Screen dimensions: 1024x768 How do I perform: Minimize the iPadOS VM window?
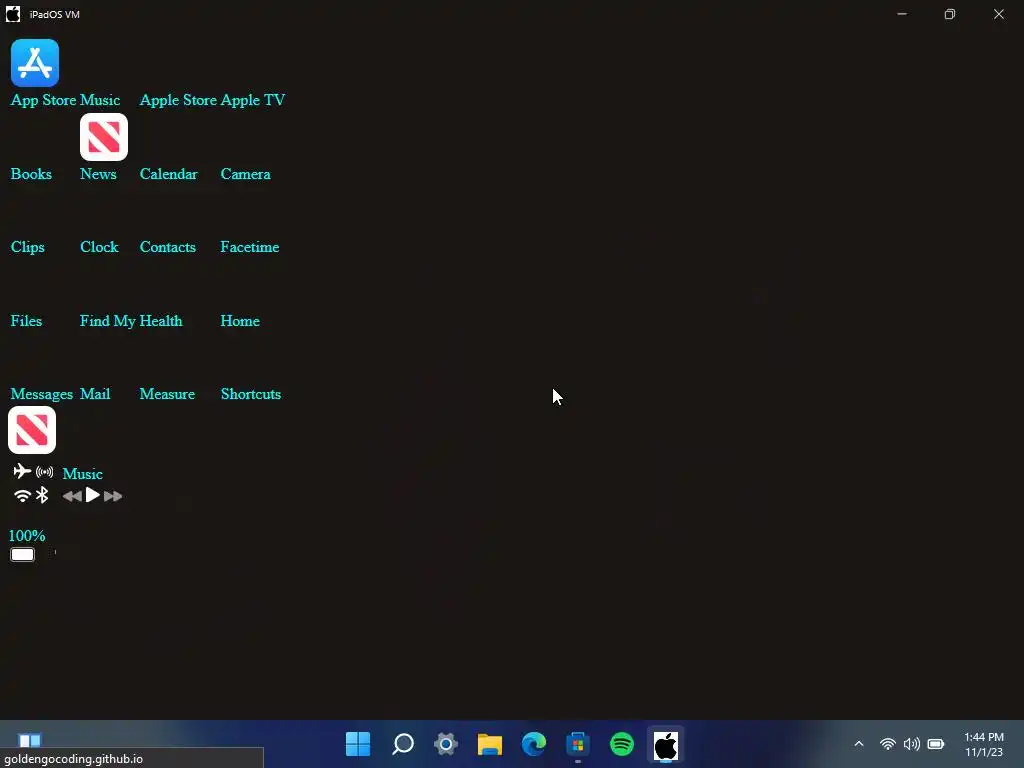tap(902, 14)
